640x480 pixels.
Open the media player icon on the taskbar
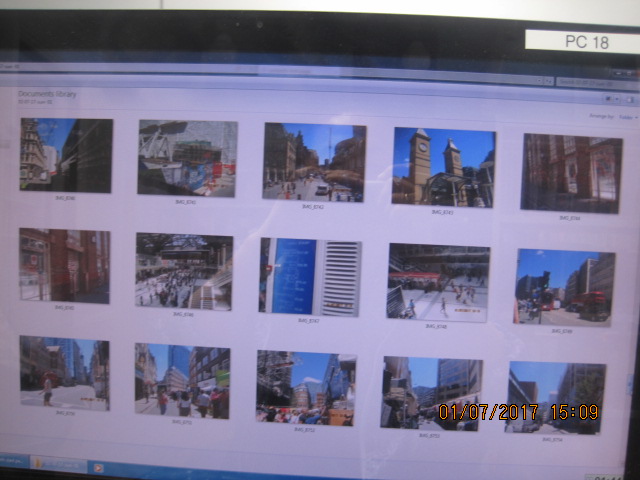98,468
